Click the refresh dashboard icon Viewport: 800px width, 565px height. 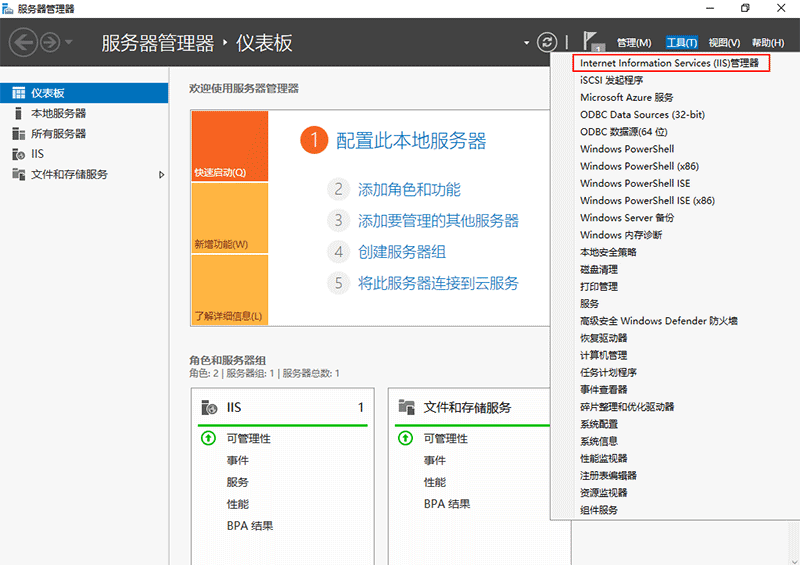pos(547,42)
